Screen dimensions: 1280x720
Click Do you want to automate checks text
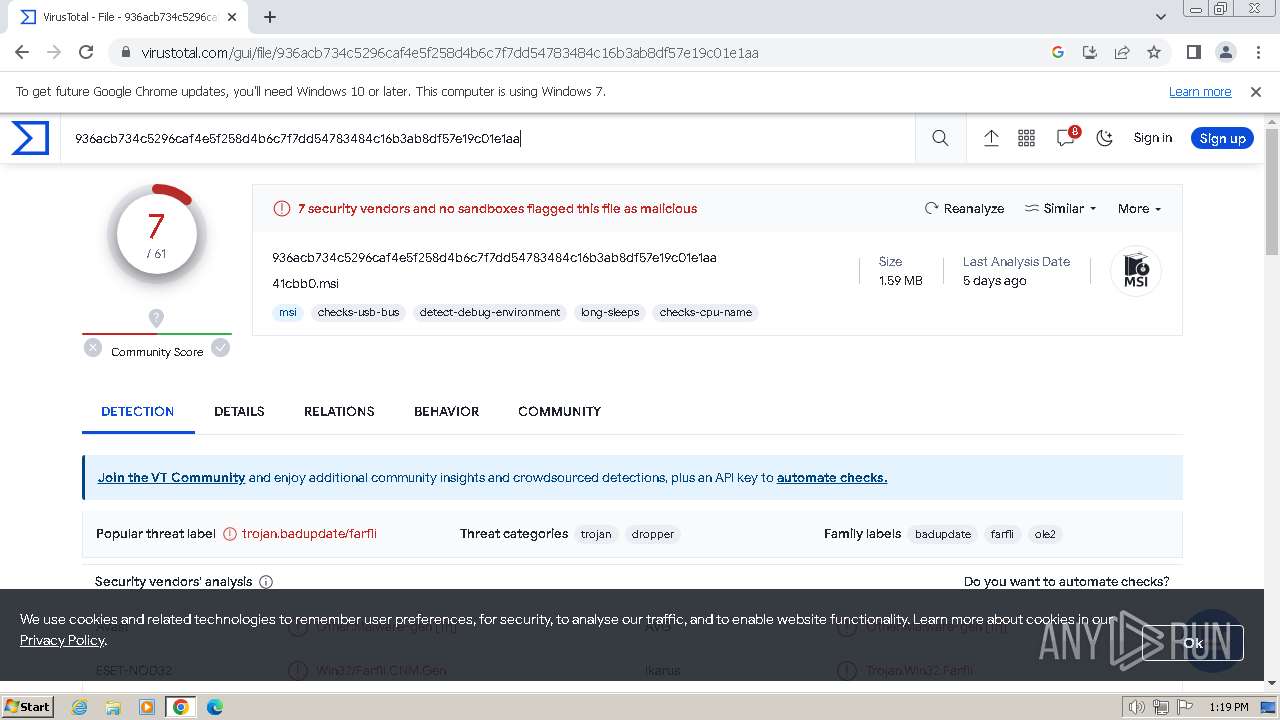(1066, 581)
